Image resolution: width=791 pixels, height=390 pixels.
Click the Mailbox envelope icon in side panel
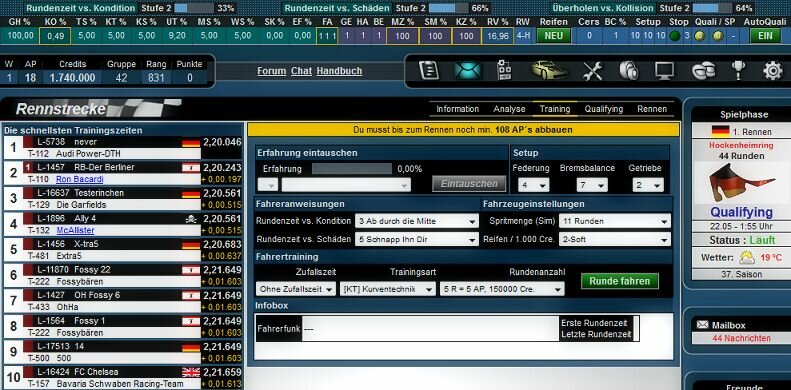[x=702, y=324]
